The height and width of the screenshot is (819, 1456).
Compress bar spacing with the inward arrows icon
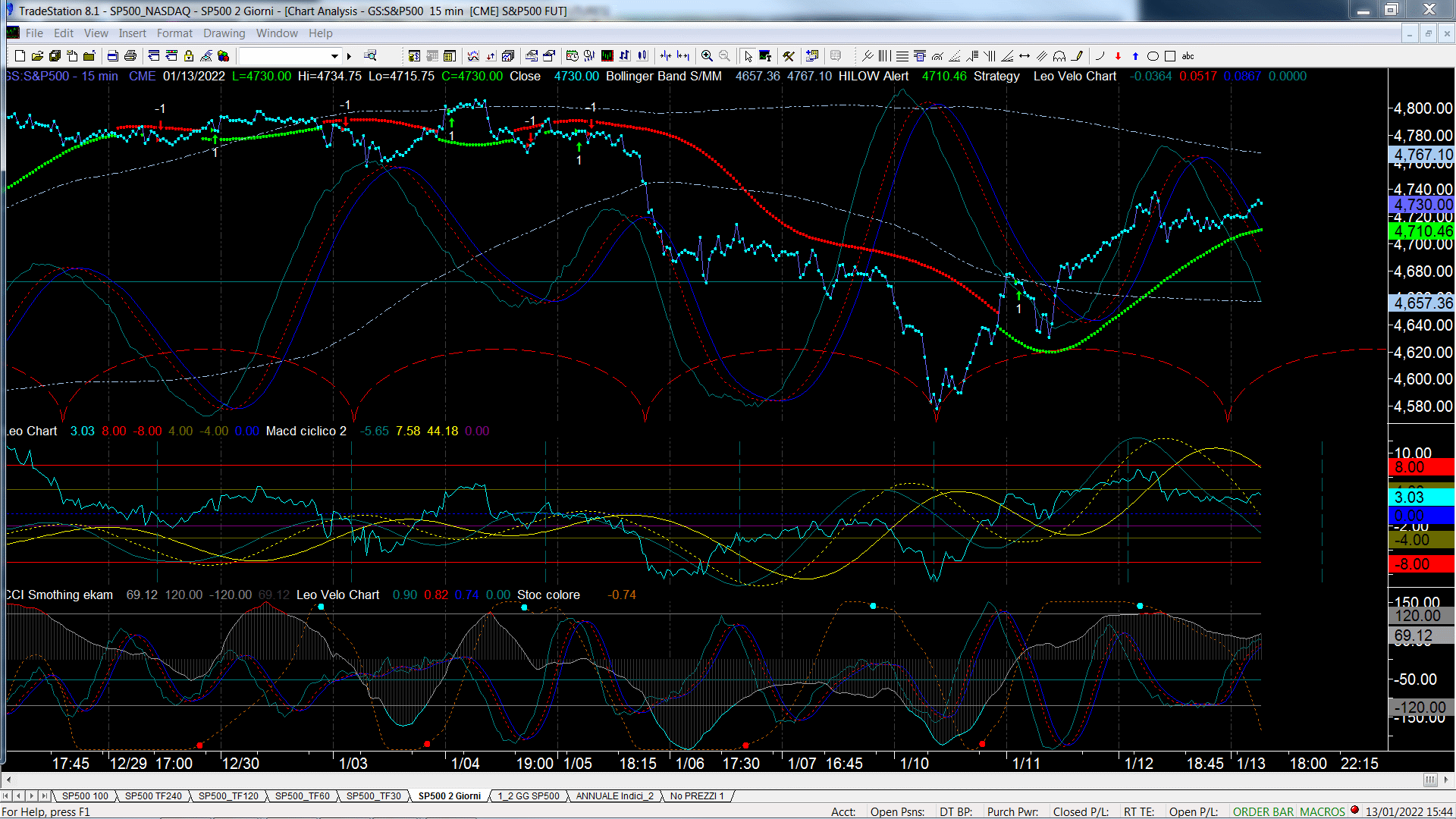(x=666, y=56)
